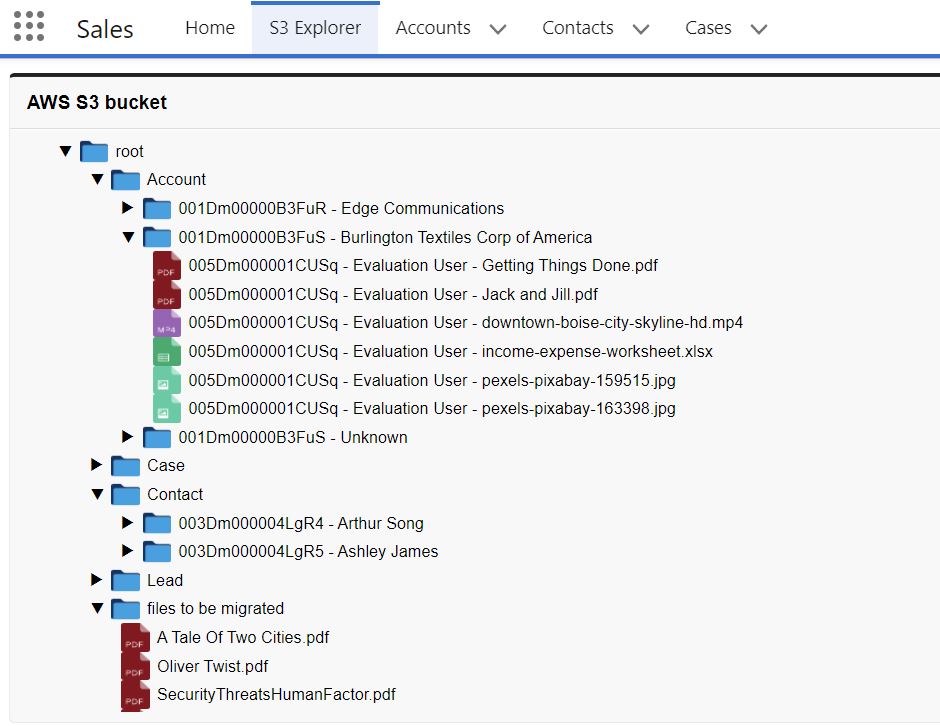
Task: Open pexels-pixabay-159515.jpg file name
Action: (x=432, y=380)
